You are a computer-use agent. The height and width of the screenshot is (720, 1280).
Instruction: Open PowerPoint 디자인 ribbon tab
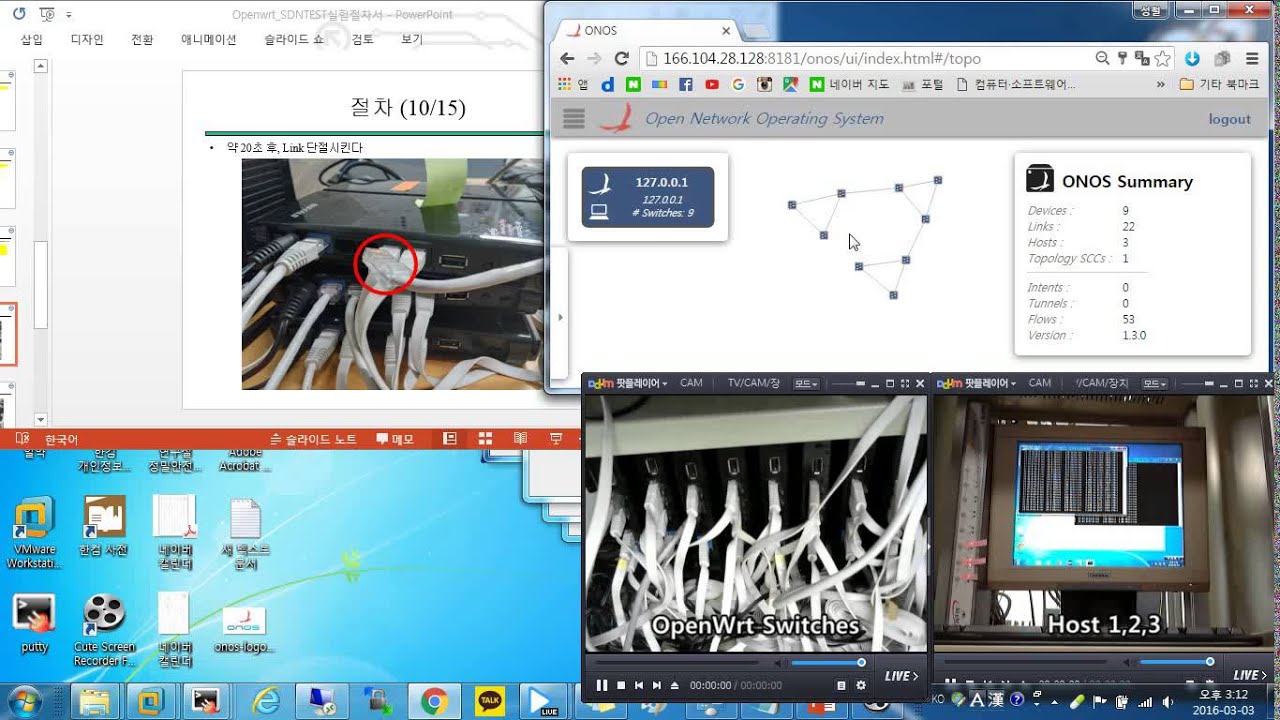coord(87,40)
